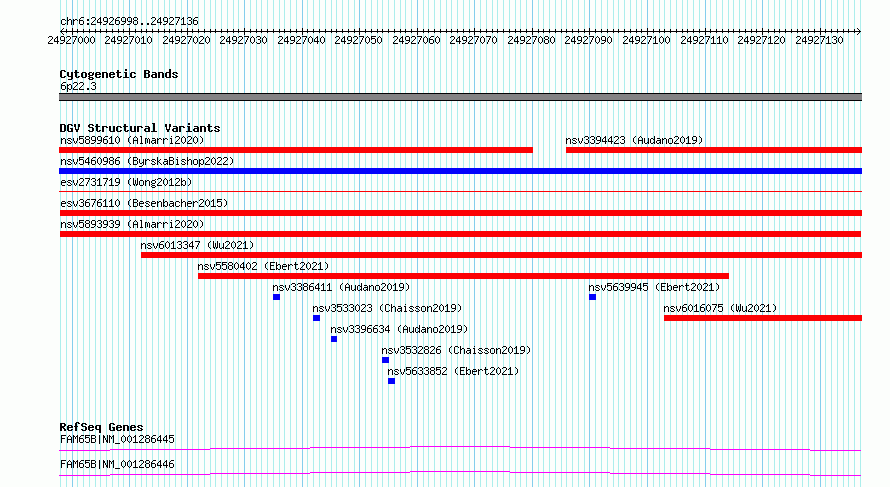Image resolution: width=890 pixels, height=487 pixels.
Task: Click the red bar under nsv5580402
Action: [463, 276]
